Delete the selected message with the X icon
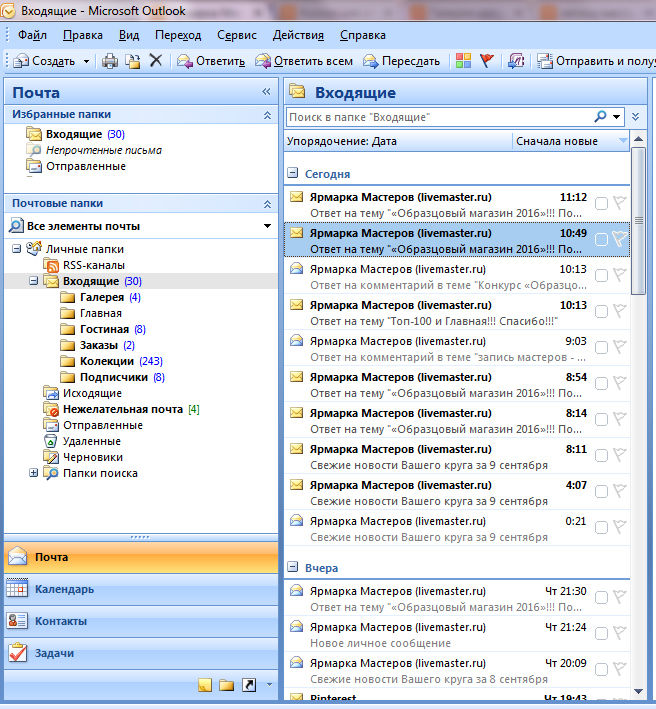This screenshot has height=709, width=656. [156, 60]
